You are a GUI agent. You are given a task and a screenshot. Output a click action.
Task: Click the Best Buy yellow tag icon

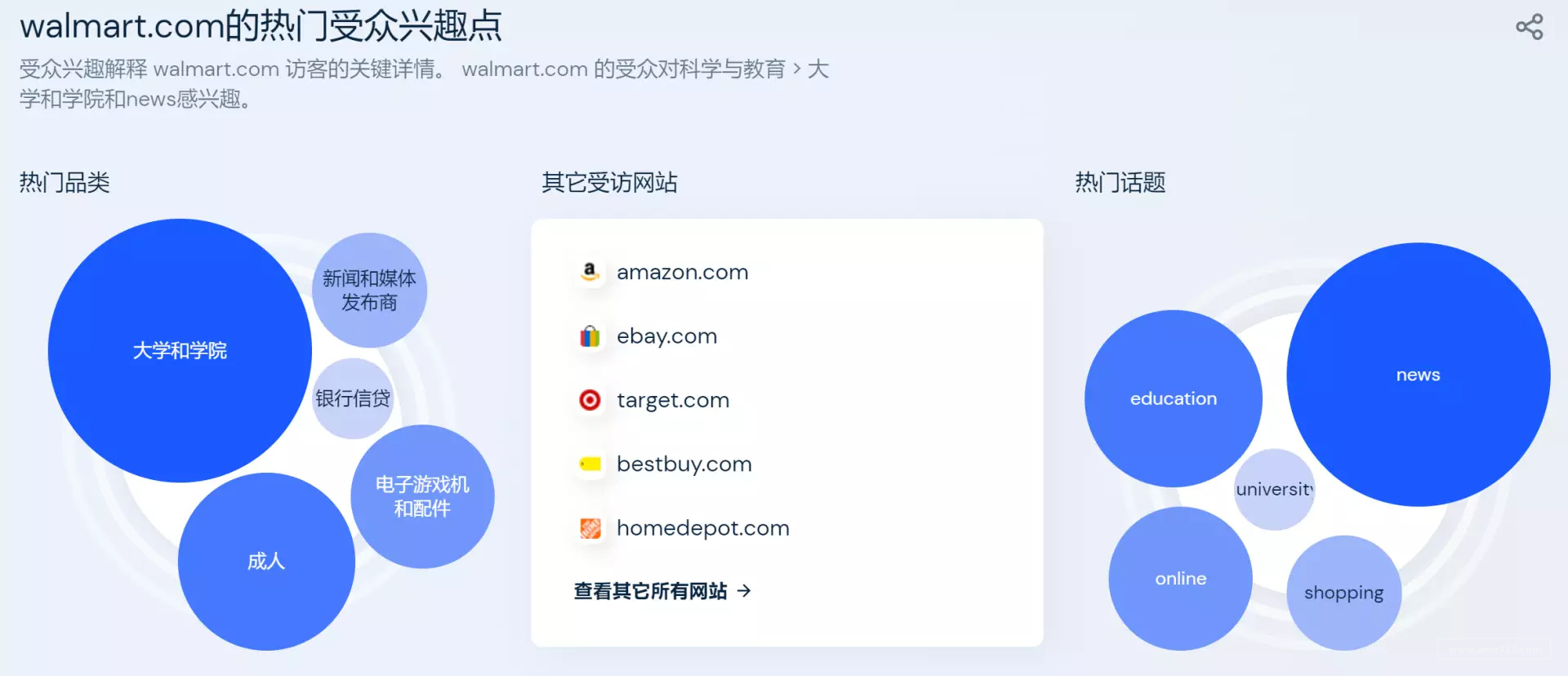coord(590,464)
